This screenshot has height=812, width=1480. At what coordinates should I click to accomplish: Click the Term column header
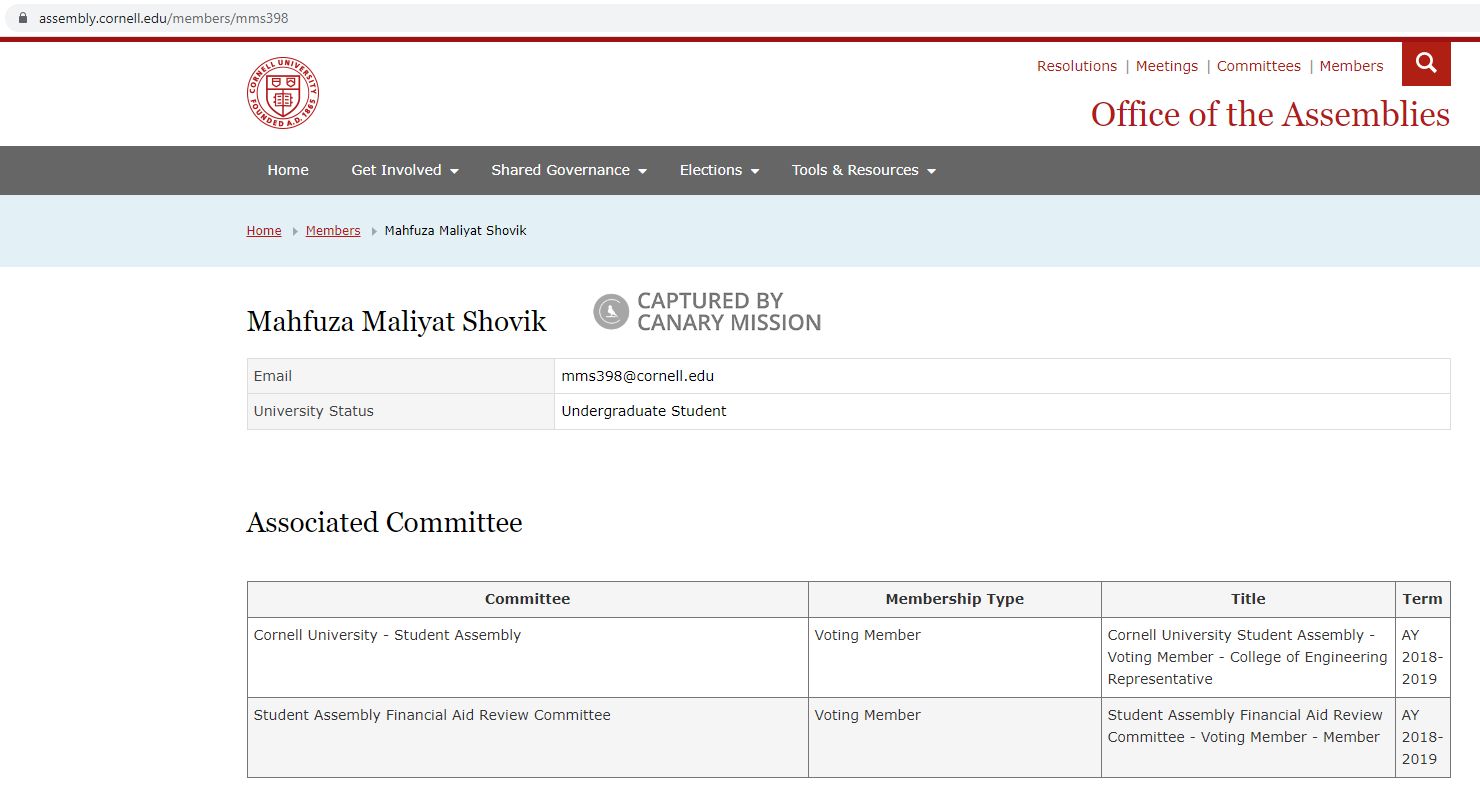[x=1423, y=599]
